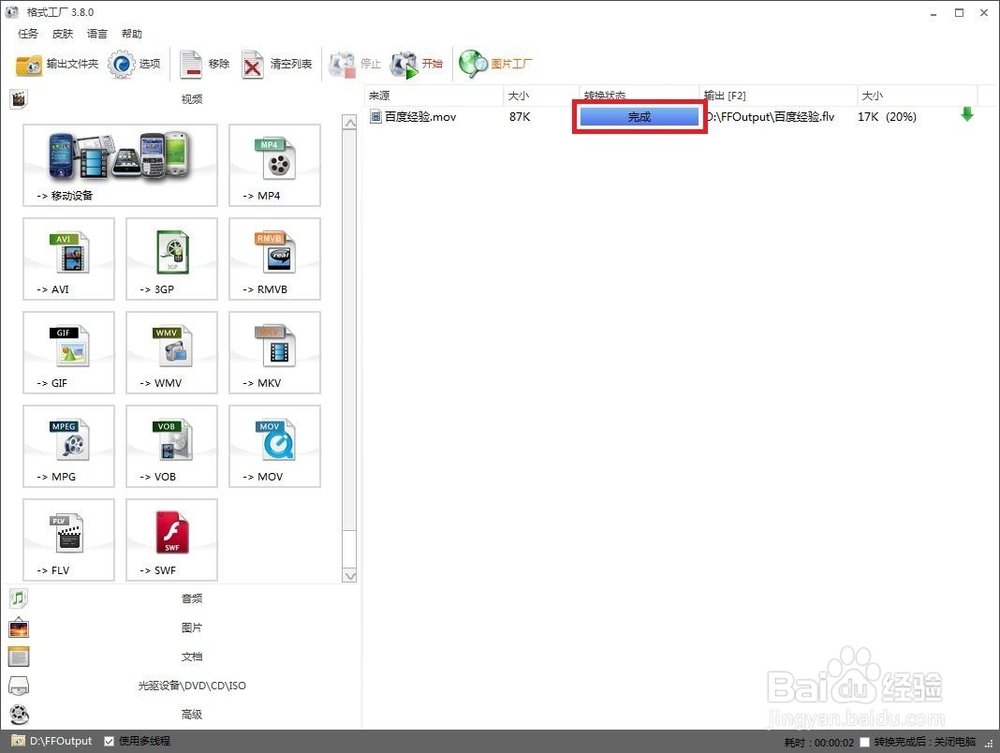
Task: Click the output path D:\FFOutput\百度经验.flv
Action: pos(770,117)
